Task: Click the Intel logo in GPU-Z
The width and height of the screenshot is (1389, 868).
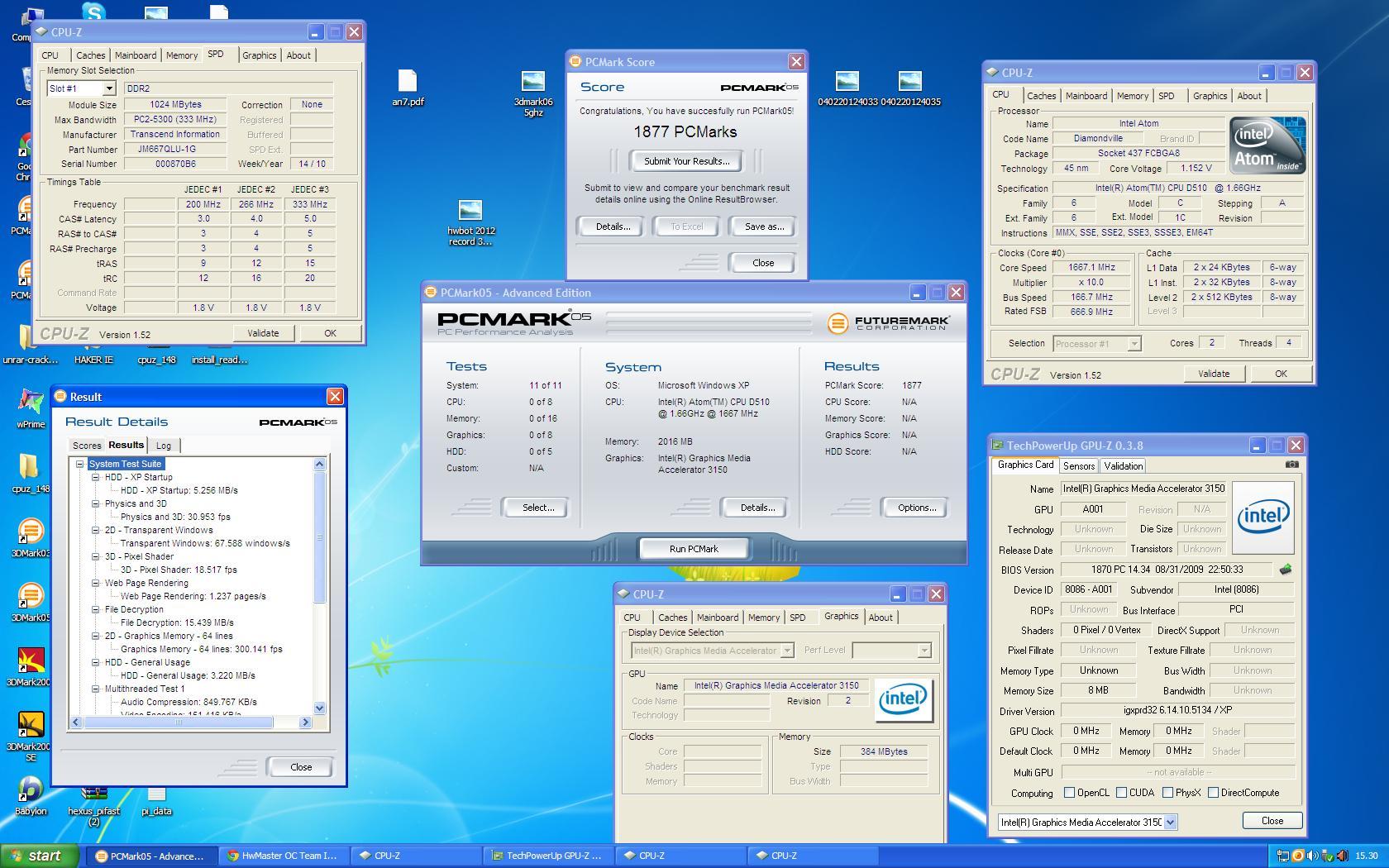Action: pyautogui.click(x=1263, y=517)
